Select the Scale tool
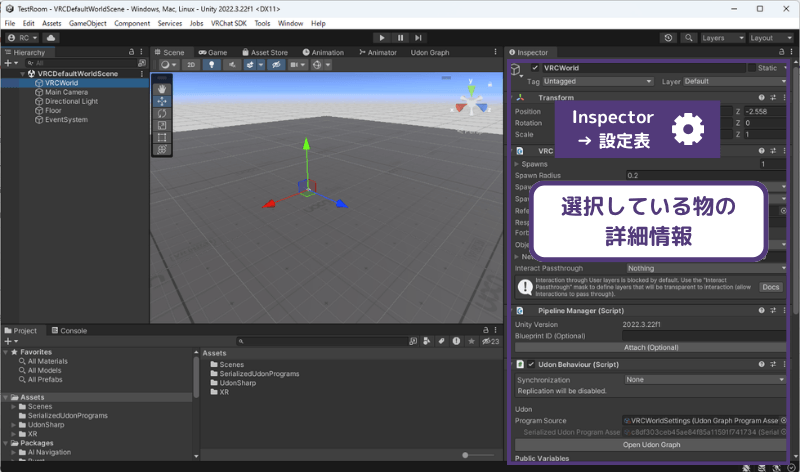The height and width of the screenshot is (472, 800). (162, 126)
